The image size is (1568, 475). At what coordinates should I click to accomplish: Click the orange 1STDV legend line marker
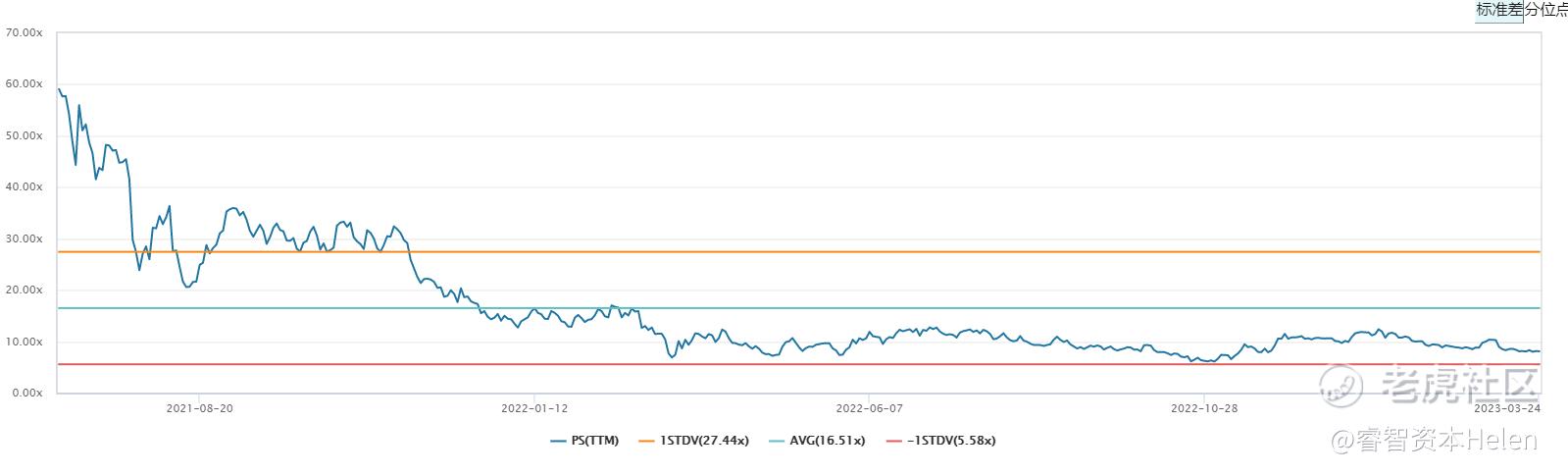click(646, 442)
